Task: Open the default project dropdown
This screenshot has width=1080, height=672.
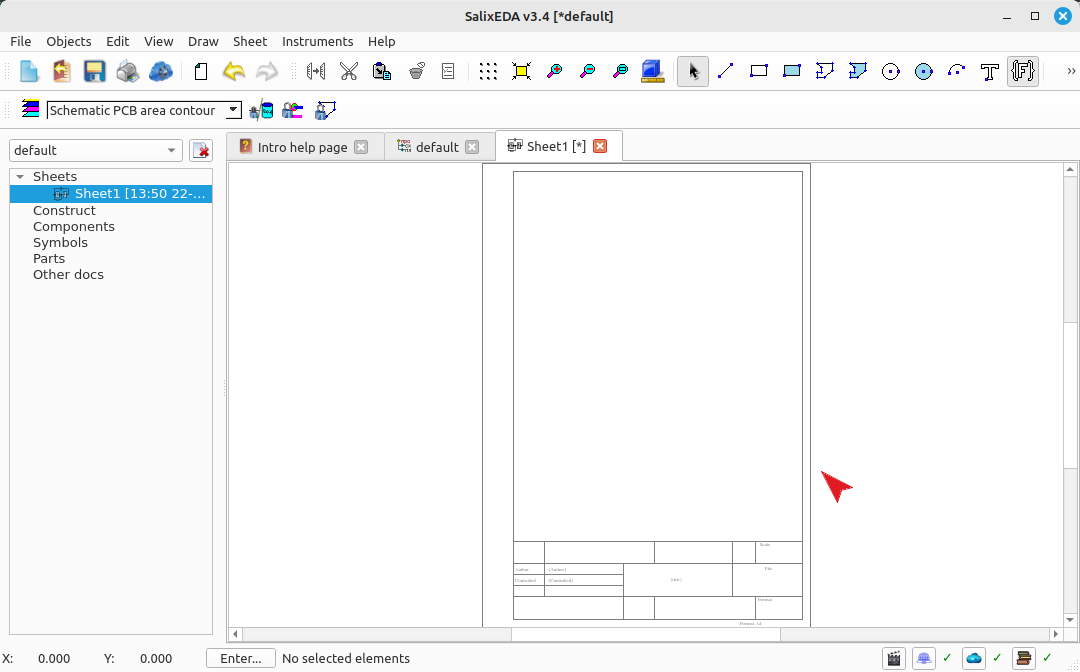Action: pyautogui.click(x=96, y=150)
